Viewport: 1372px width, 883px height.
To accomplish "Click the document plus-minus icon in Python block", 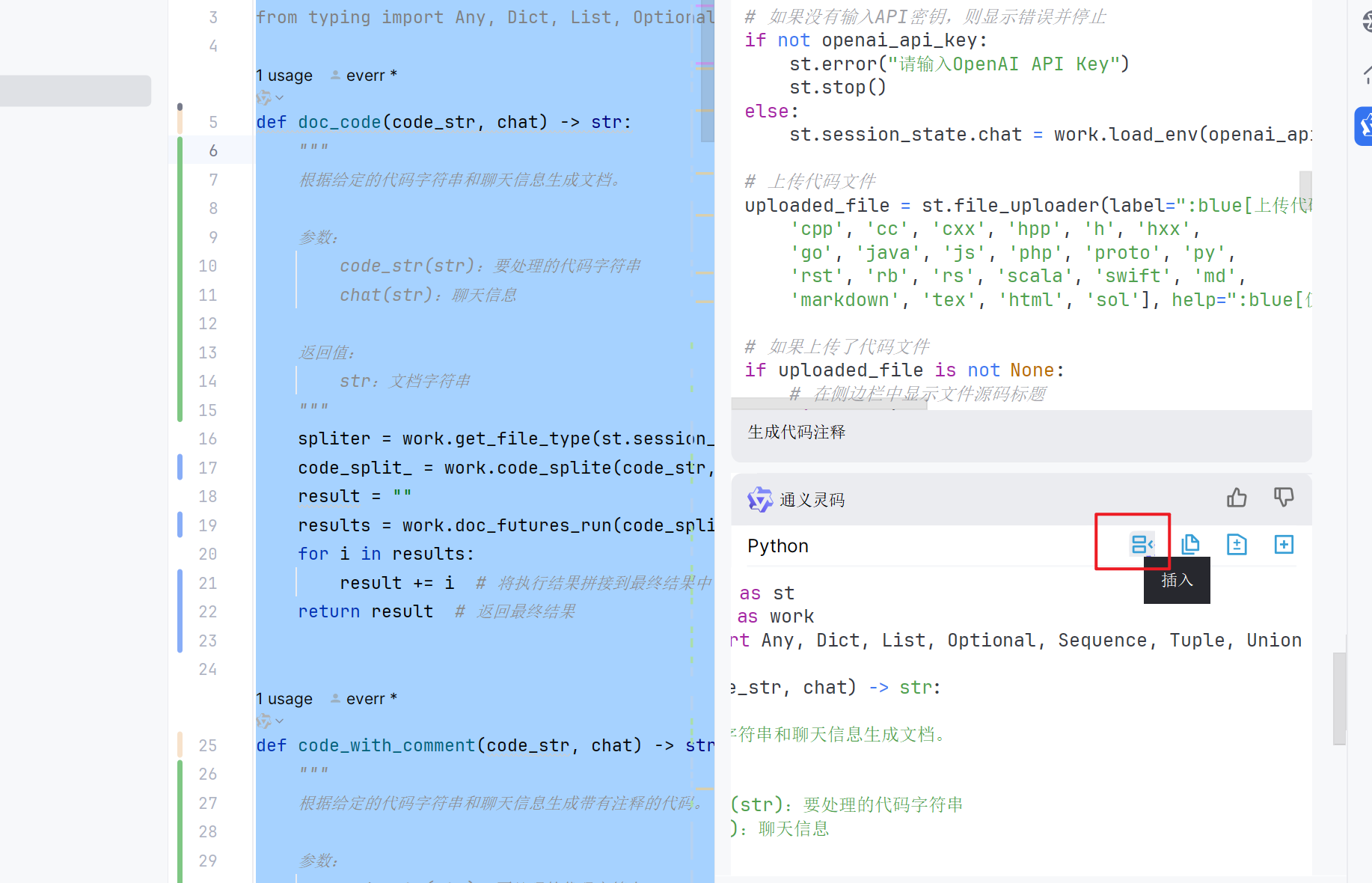I will (1237, 545).
